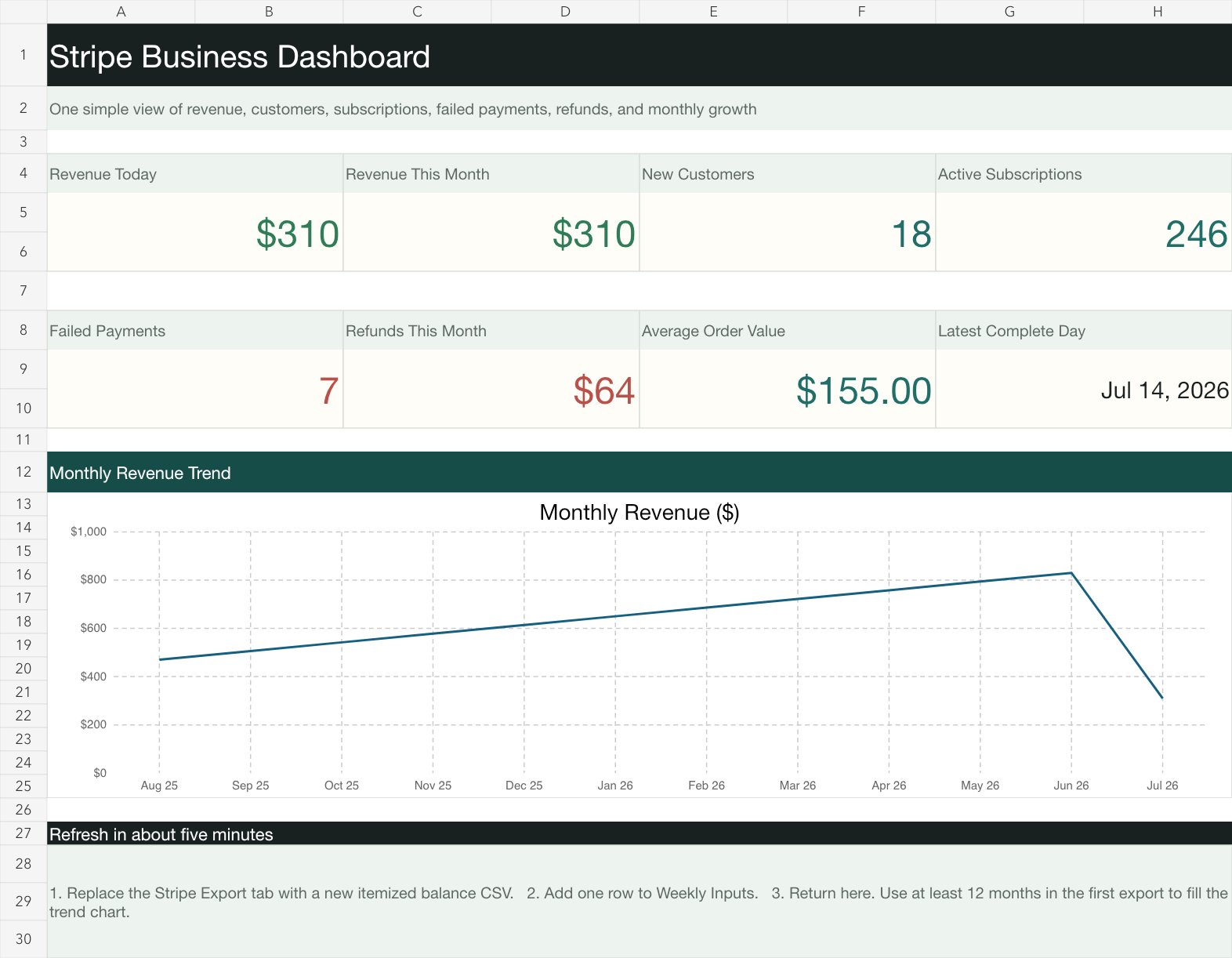Screen dimensions: 1232x958
Task: Click the 'Apr 26' x-axis label
Action: [x=889, y=786]
